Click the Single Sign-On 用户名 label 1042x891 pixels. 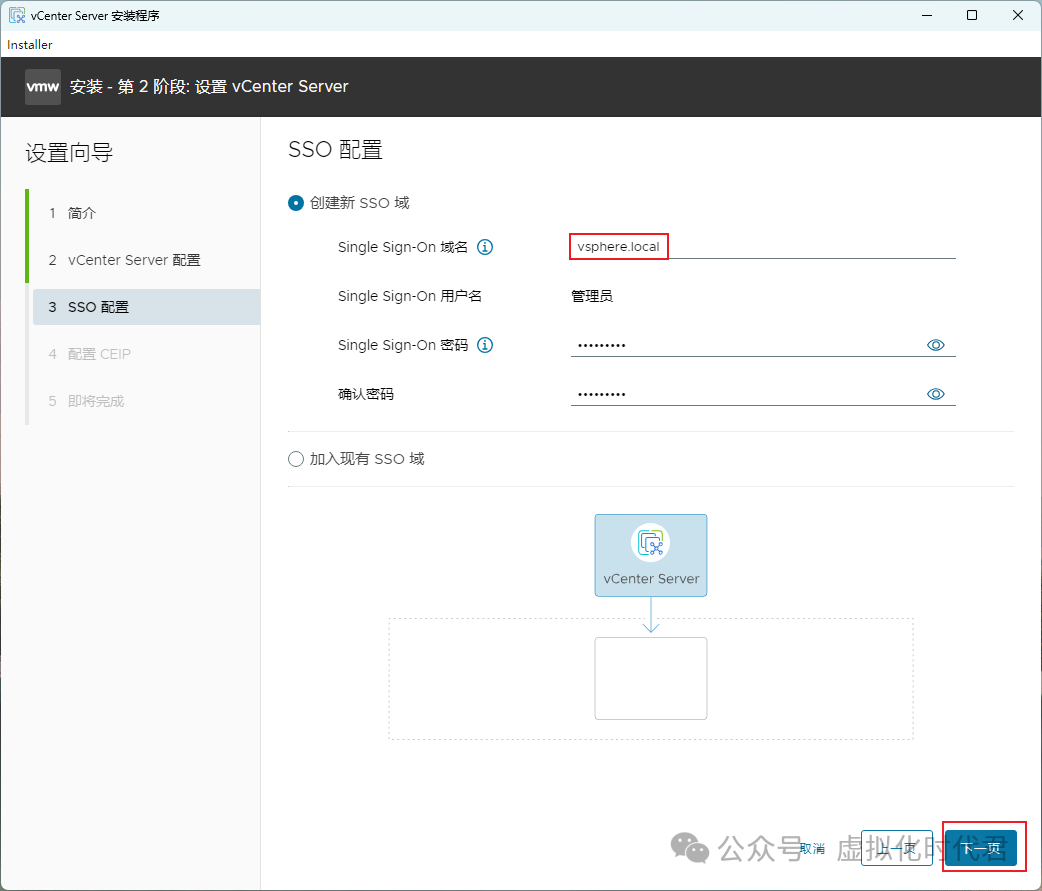(409, 296)
